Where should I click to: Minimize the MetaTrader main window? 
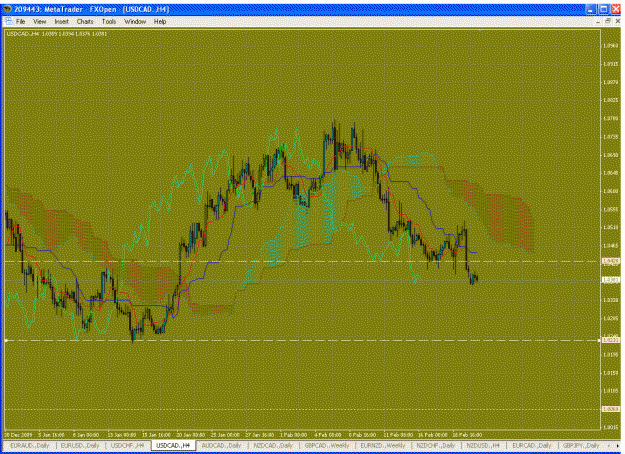click(591, 9)
